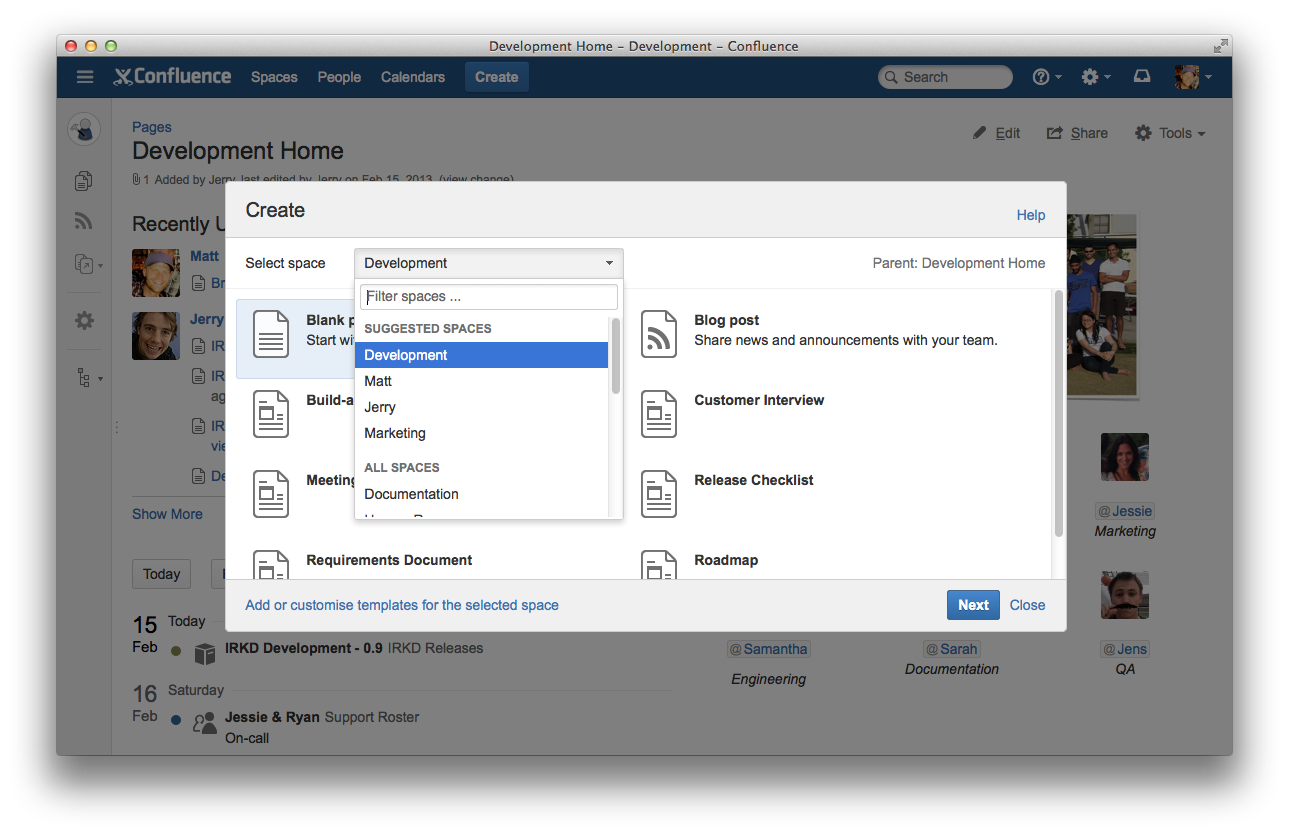1289x834 pixels.
Task: Open the help menu question mark icon
Action: pos(1041,77)
